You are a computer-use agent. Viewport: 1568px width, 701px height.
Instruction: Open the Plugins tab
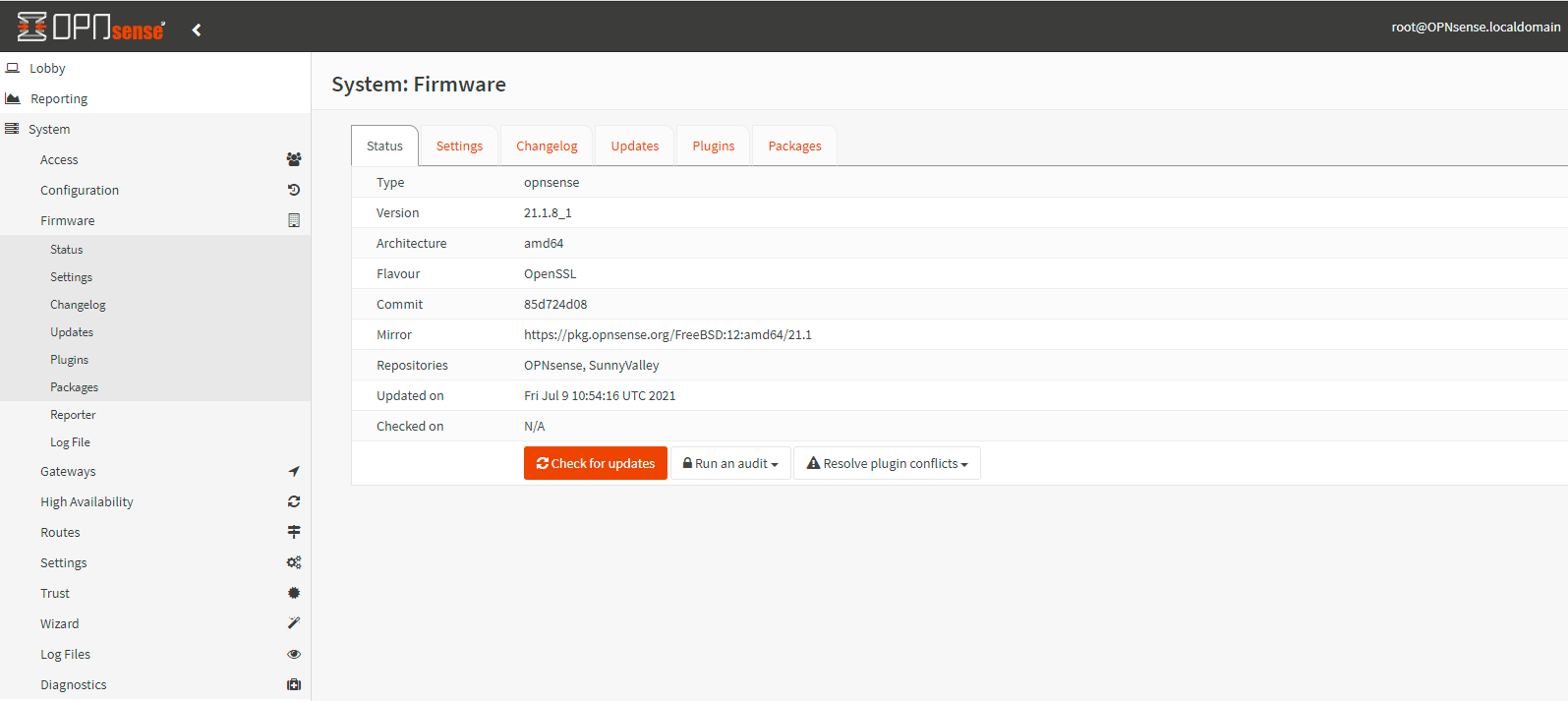coord(713,146)
